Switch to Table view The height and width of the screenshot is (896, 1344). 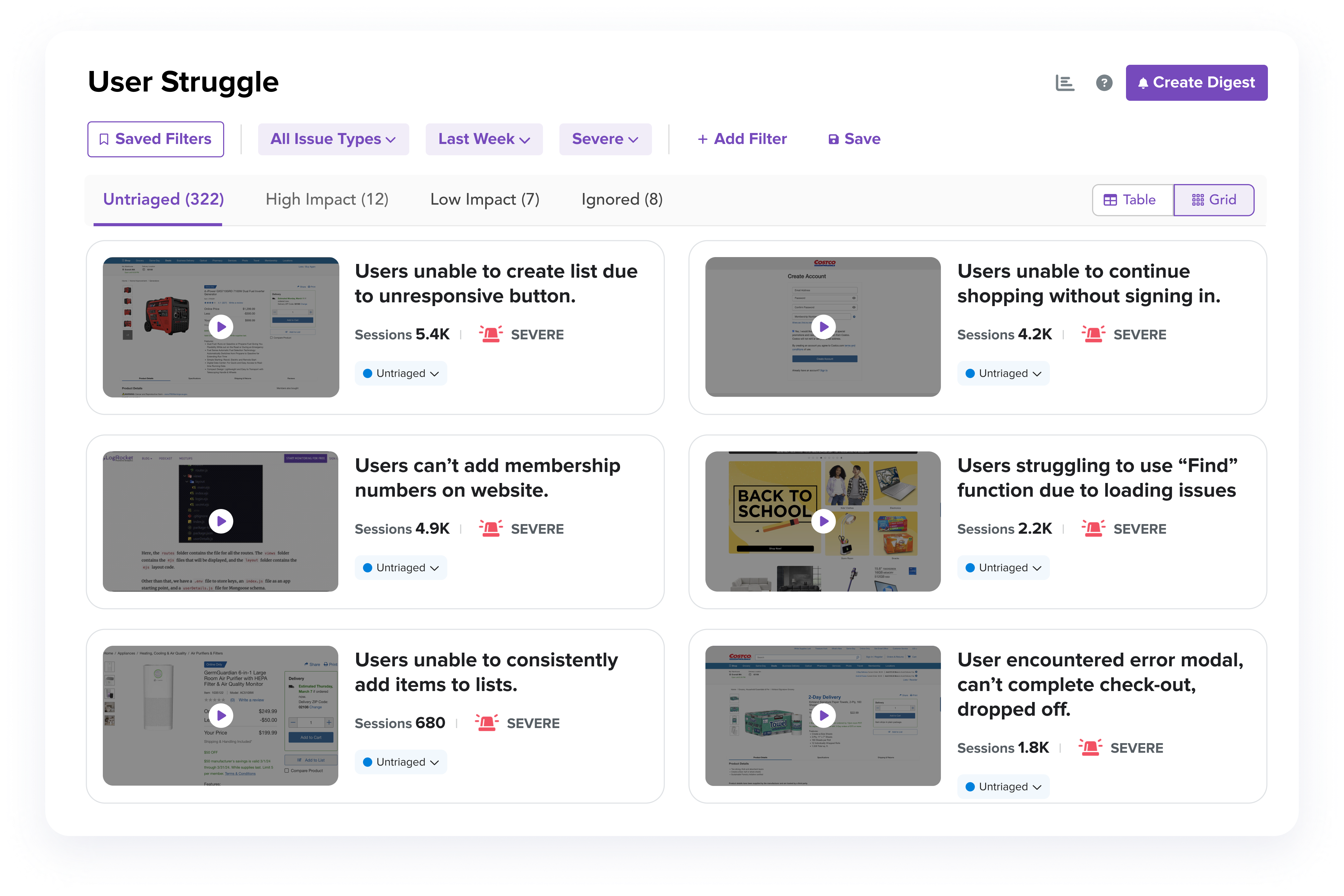(x=1132, y=200)
